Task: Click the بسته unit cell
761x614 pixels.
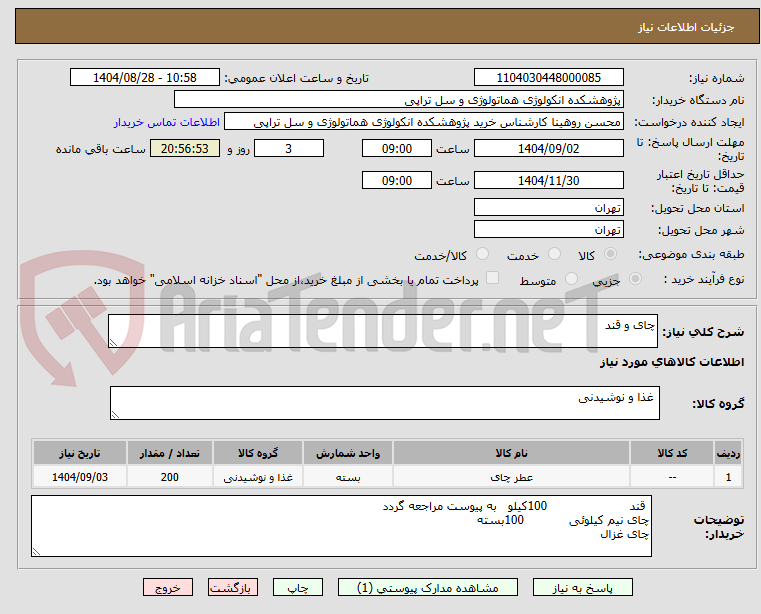Action: tap(348, 477)
